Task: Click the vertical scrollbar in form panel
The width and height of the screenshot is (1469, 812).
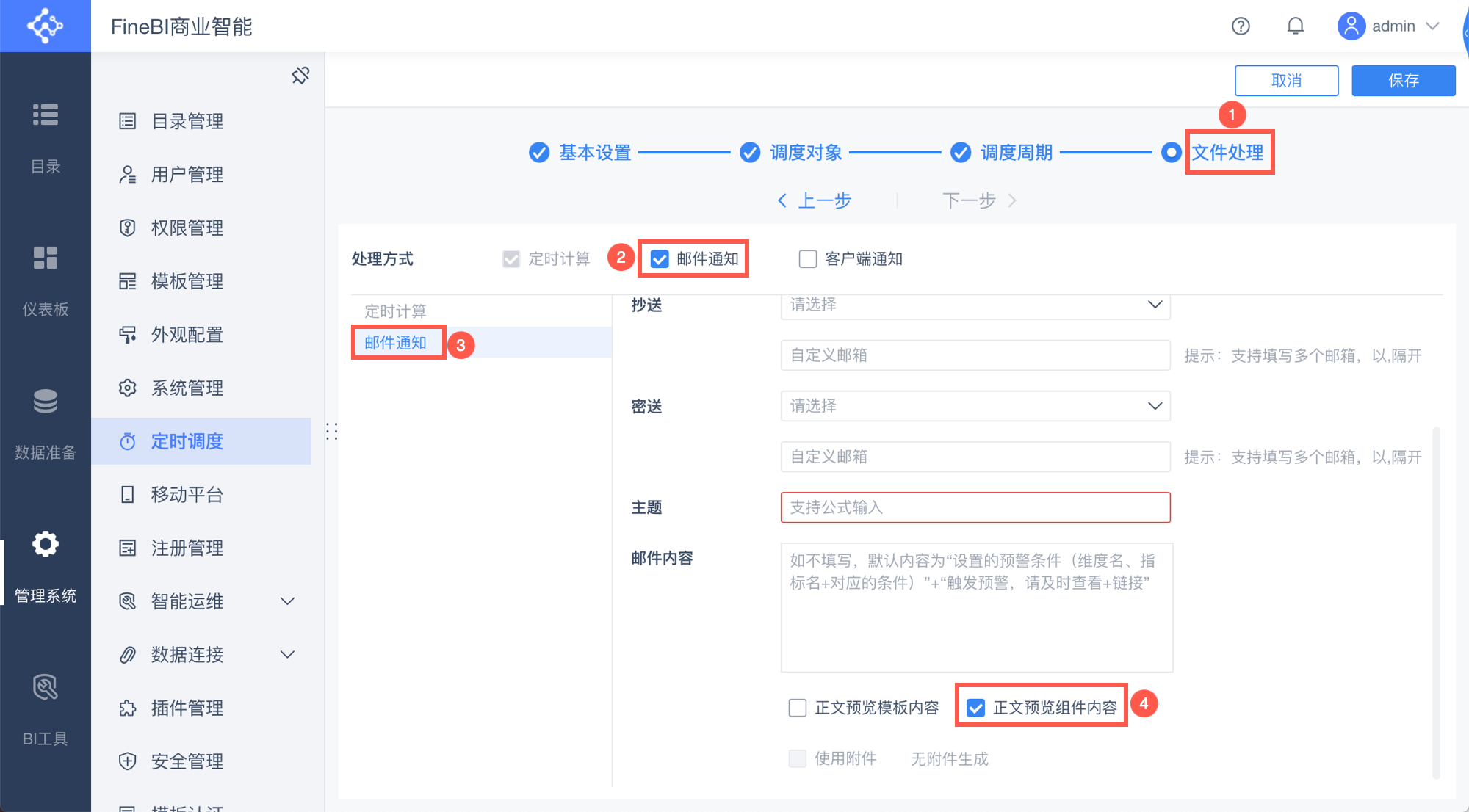Action: click(1436, 602)
